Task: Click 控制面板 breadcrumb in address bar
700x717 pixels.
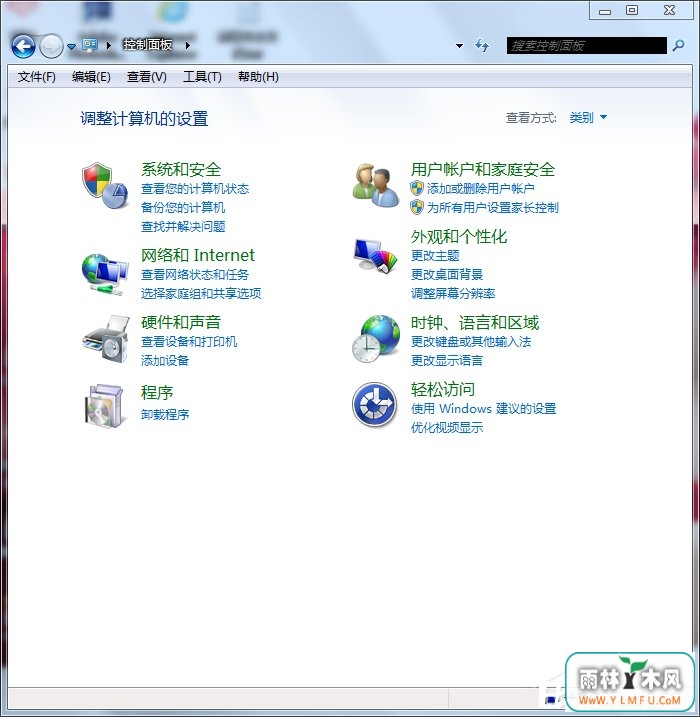Action: (x=148, y=45)
